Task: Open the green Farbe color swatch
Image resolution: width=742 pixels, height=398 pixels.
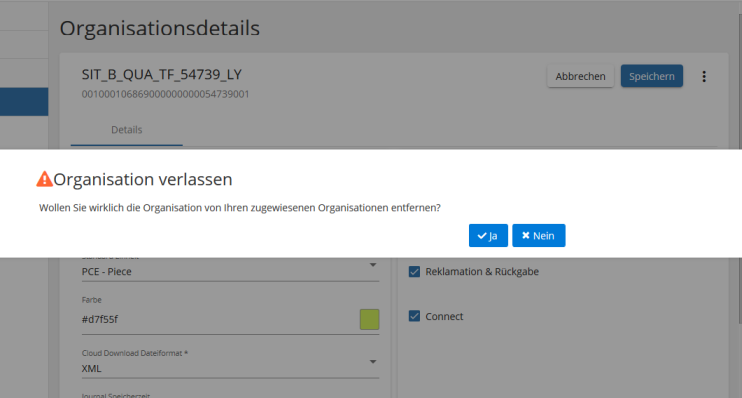Action: coord(370,319)
